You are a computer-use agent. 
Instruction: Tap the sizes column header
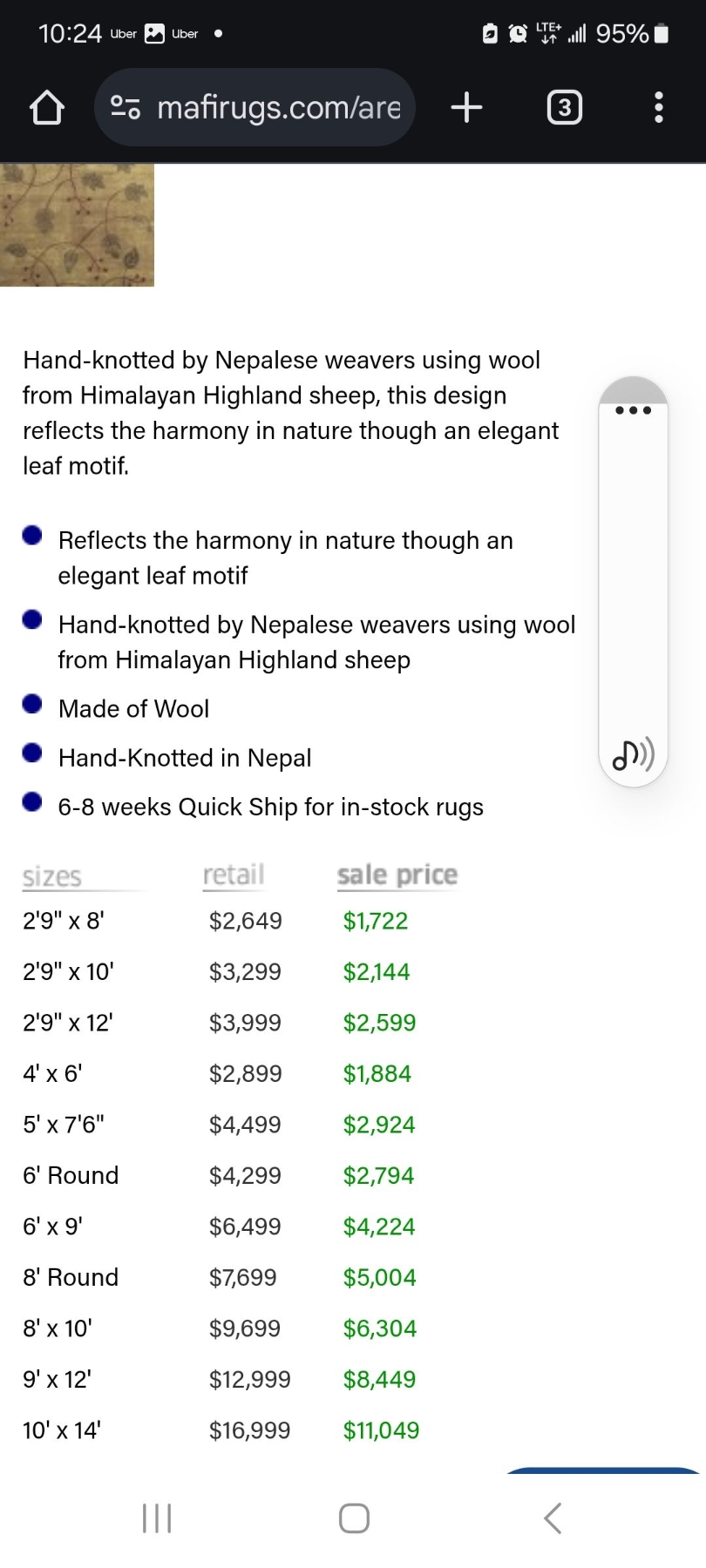[52, 876]
